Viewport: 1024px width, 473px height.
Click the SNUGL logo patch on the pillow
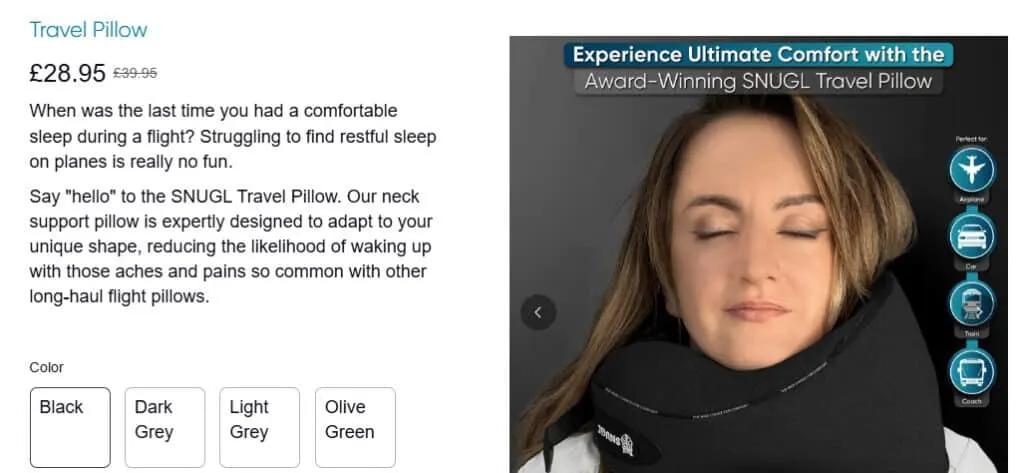pos(616,442)
